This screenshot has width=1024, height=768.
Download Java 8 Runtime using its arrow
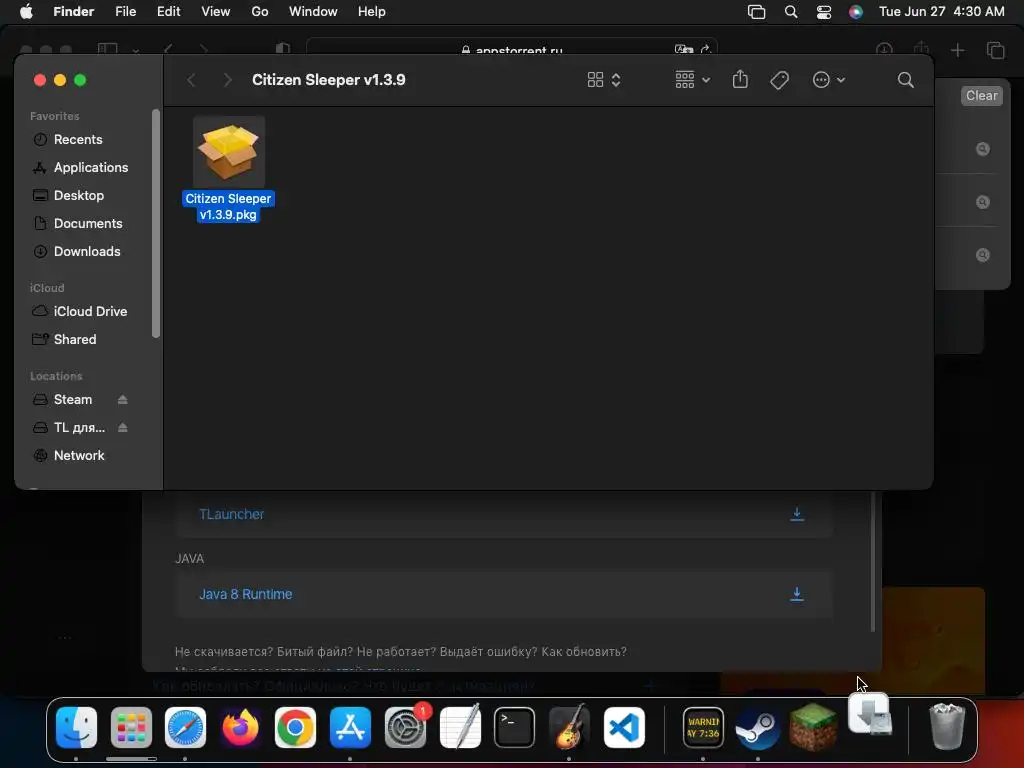(x=797, y=594)
